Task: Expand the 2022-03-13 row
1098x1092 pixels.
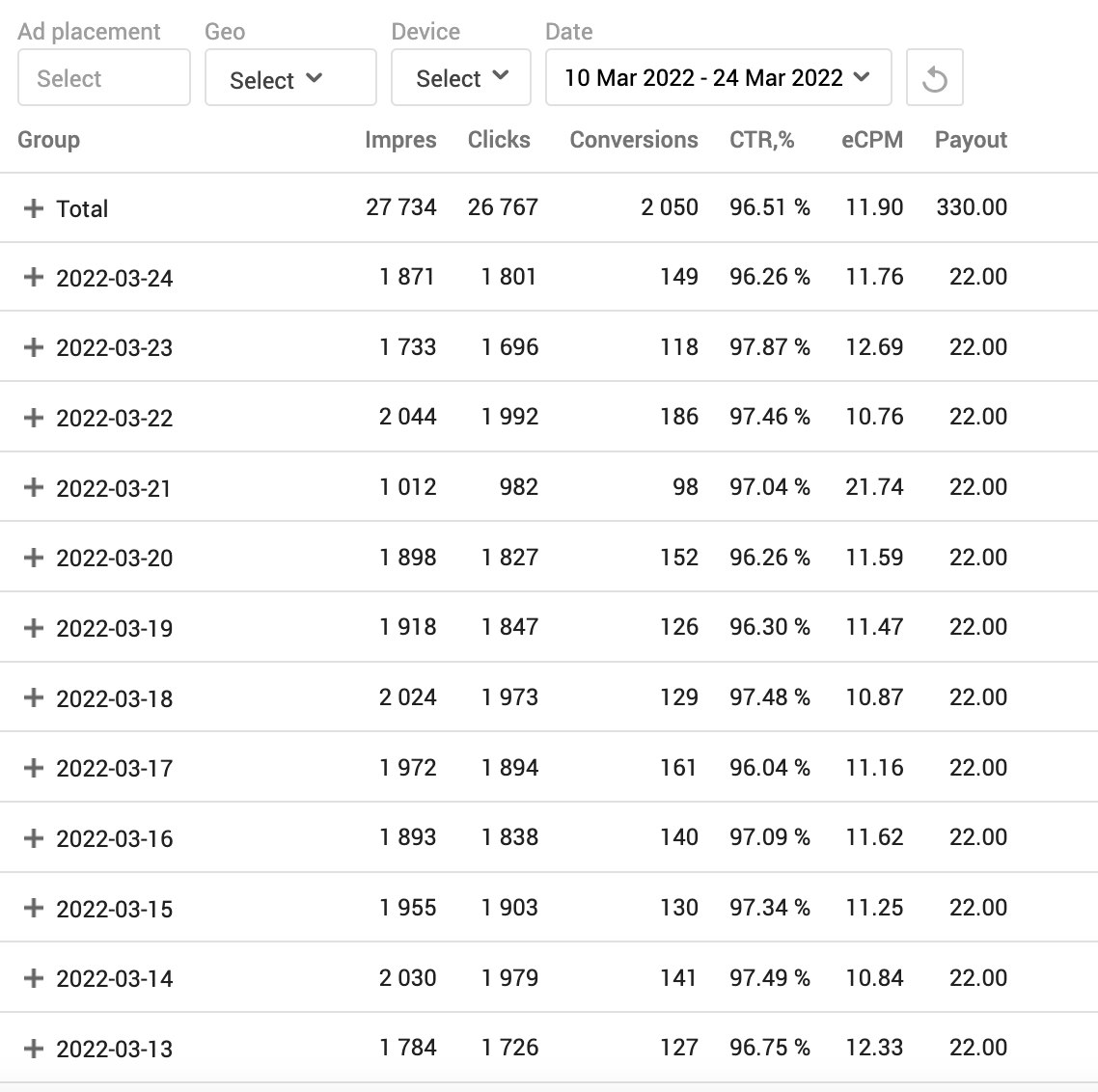Action: pos(34,1049)
